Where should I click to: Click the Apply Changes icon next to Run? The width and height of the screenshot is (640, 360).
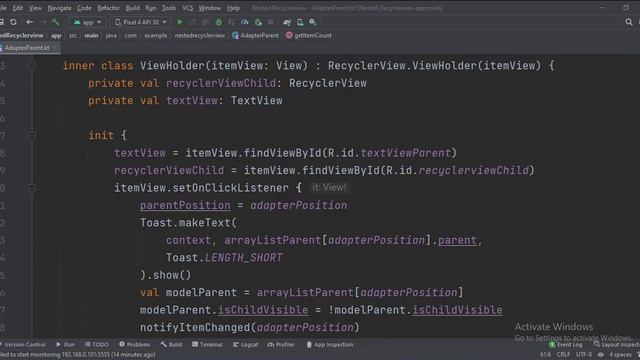coord(193,22)
